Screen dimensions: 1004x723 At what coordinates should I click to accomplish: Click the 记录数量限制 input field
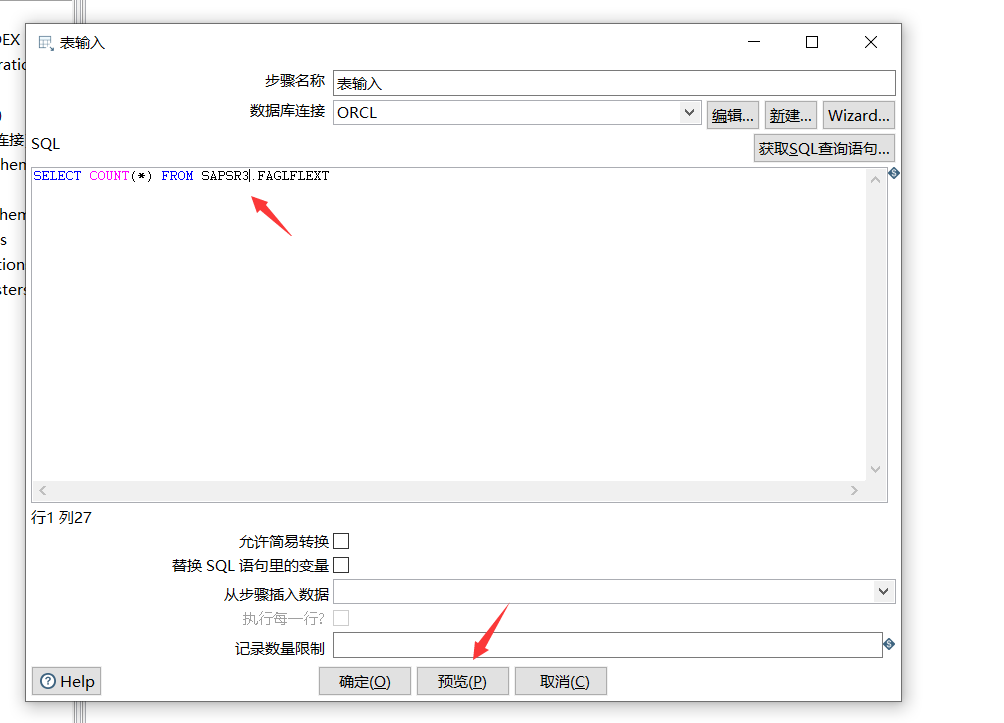608,645
